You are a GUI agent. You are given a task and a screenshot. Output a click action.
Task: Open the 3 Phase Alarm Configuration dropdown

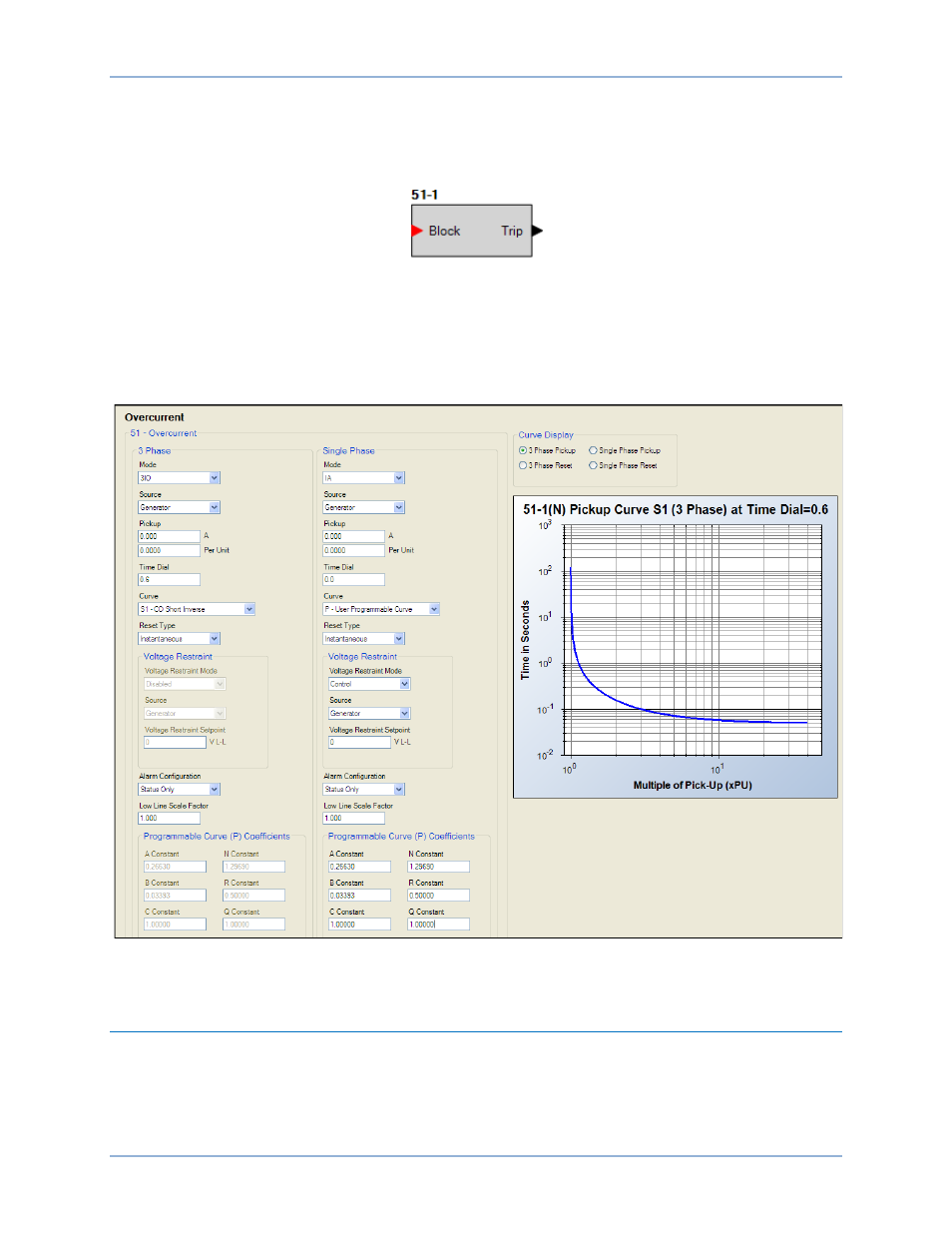179,790
